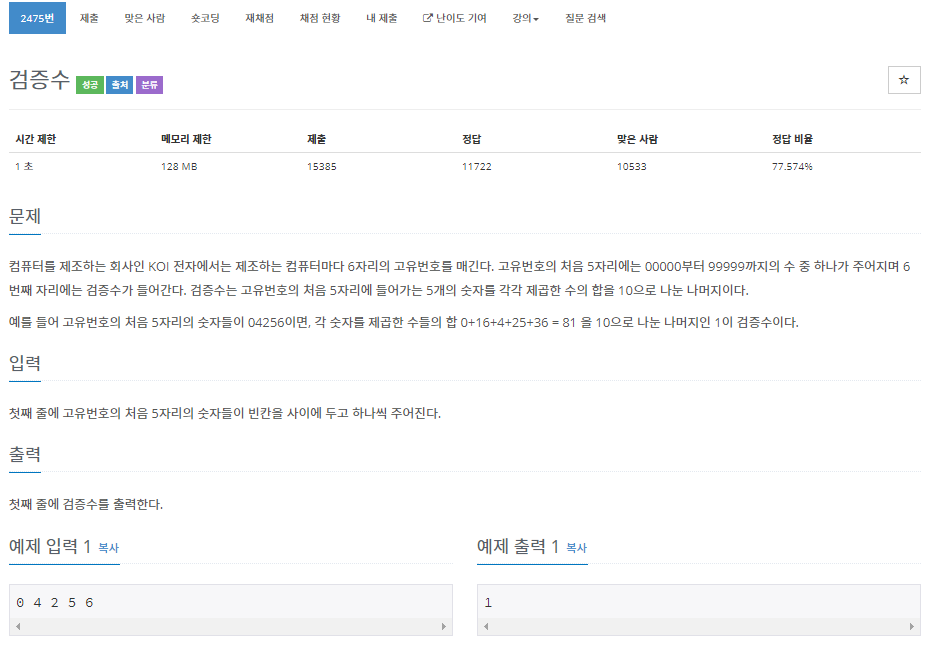Open the 채점 현황 tab

[x=320, y=18]
